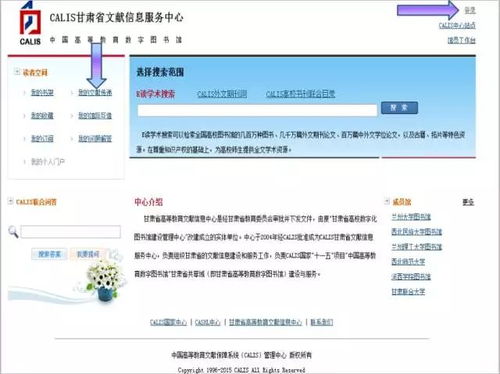
Task: Open the 兰州大学图书馆 member link
Action: (x=411, y=217)
